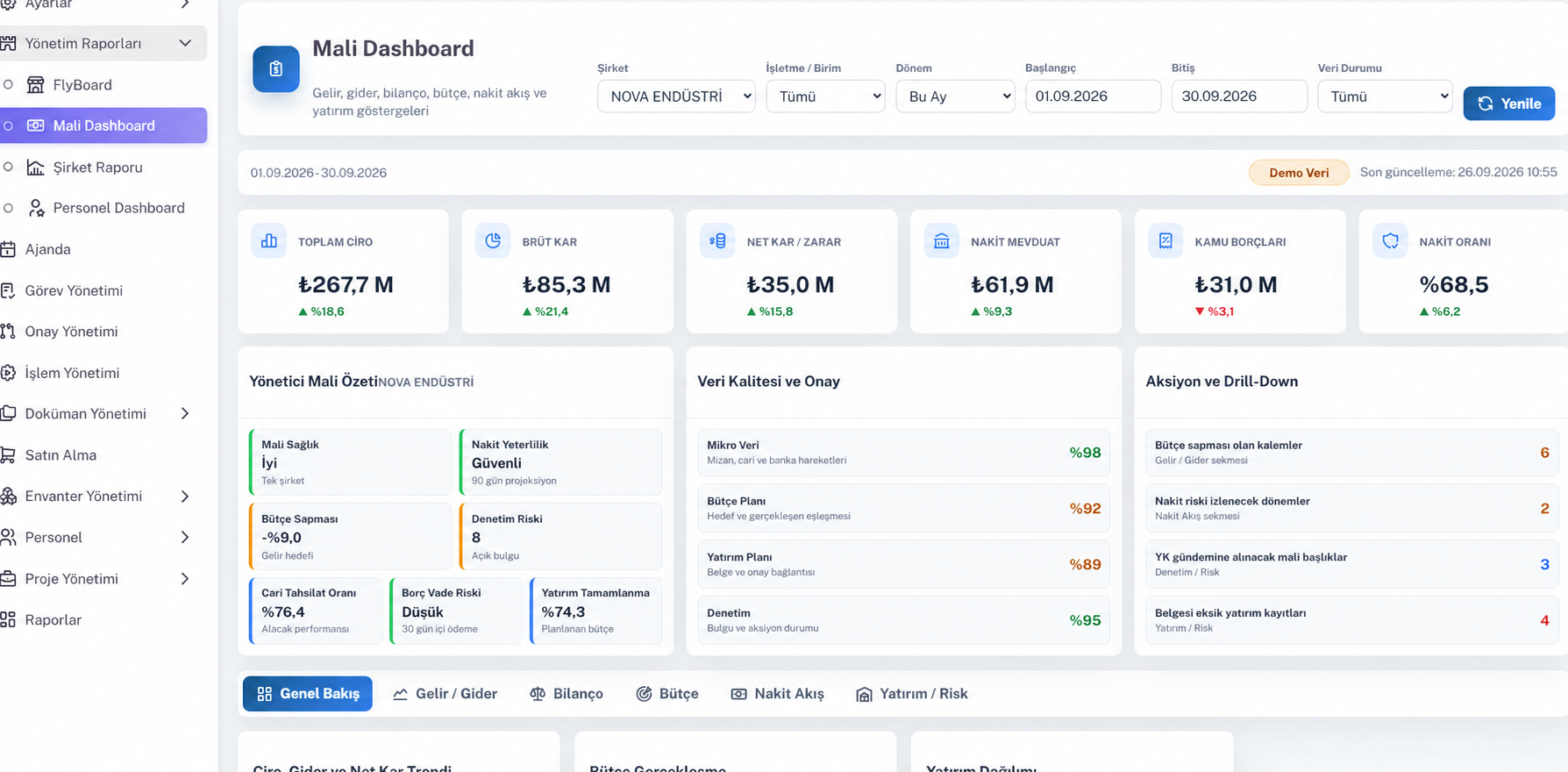
Task: Select the Şirket Raporu radio circle
Action: (8, 167)
